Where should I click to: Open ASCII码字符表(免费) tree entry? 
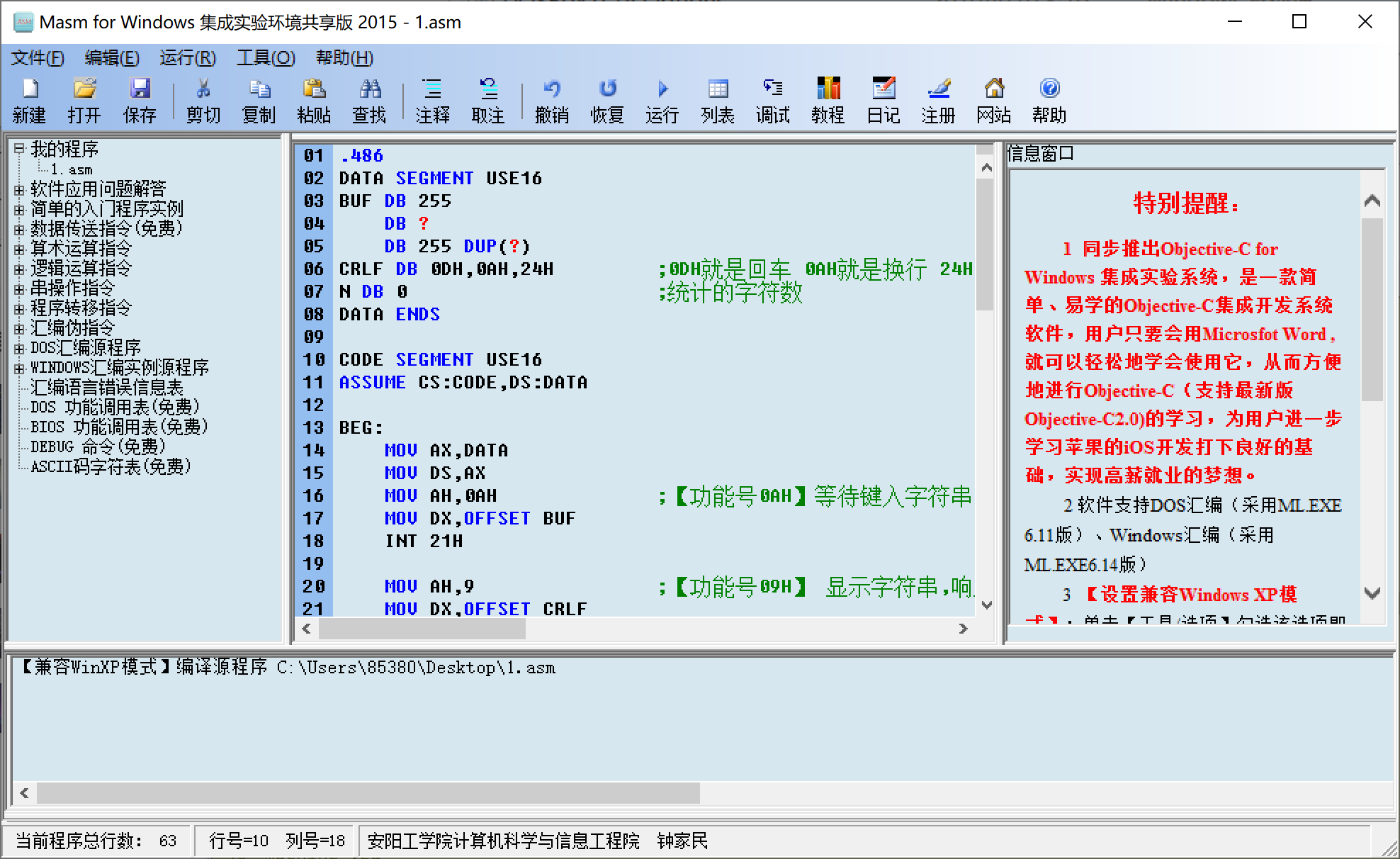(111, 466)
